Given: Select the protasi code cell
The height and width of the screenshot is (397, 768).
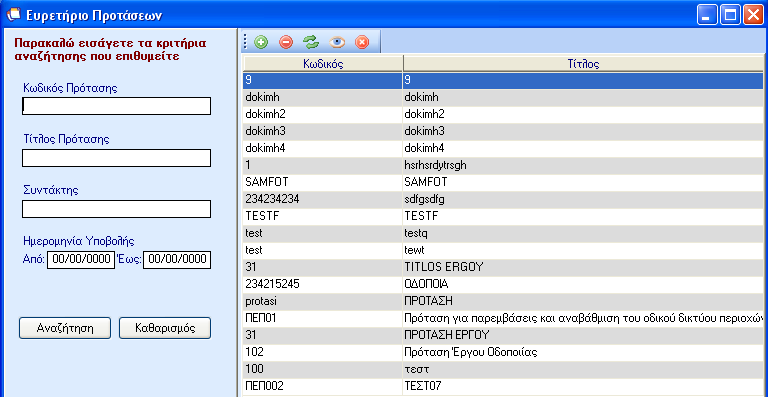Looking at the screenshot, I should point(323,301).
